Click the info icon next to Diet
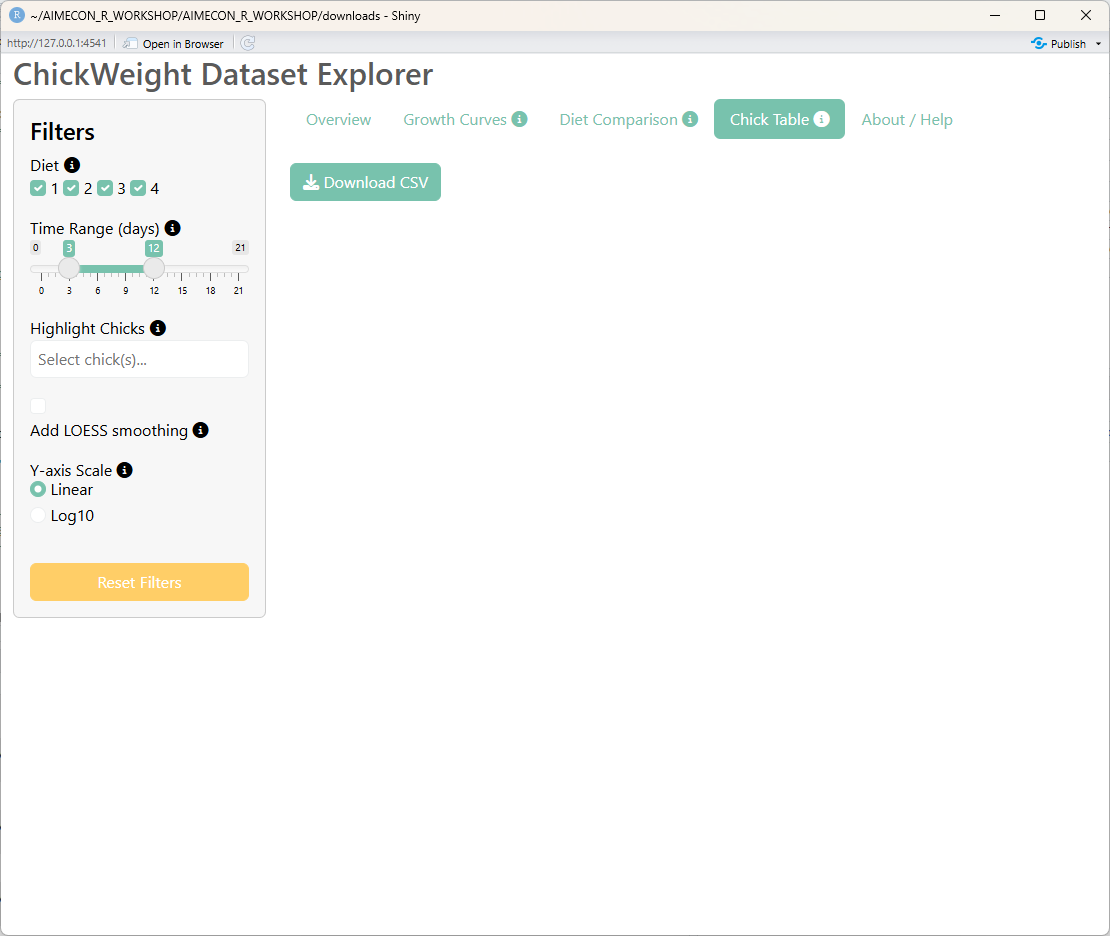Screen dimensions: 1110x936 point(72,165)
